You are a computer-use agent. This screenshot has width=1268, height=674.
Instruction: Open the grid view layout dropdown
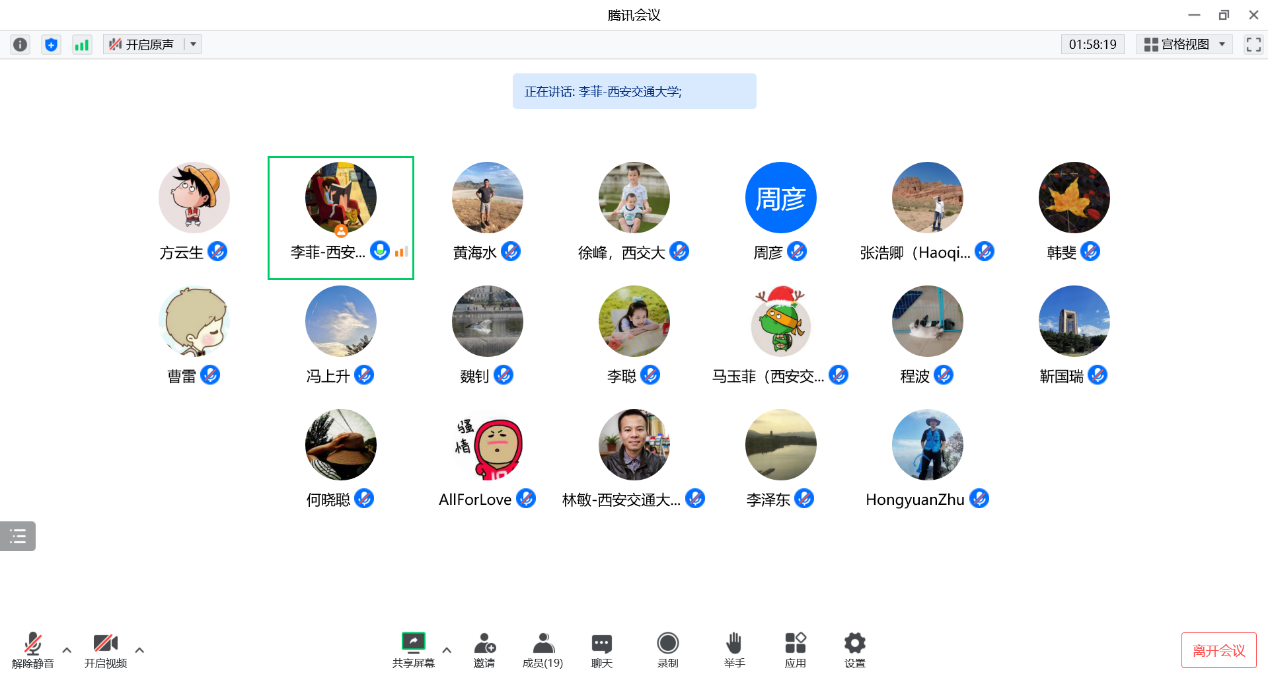tap(1185, 45)
